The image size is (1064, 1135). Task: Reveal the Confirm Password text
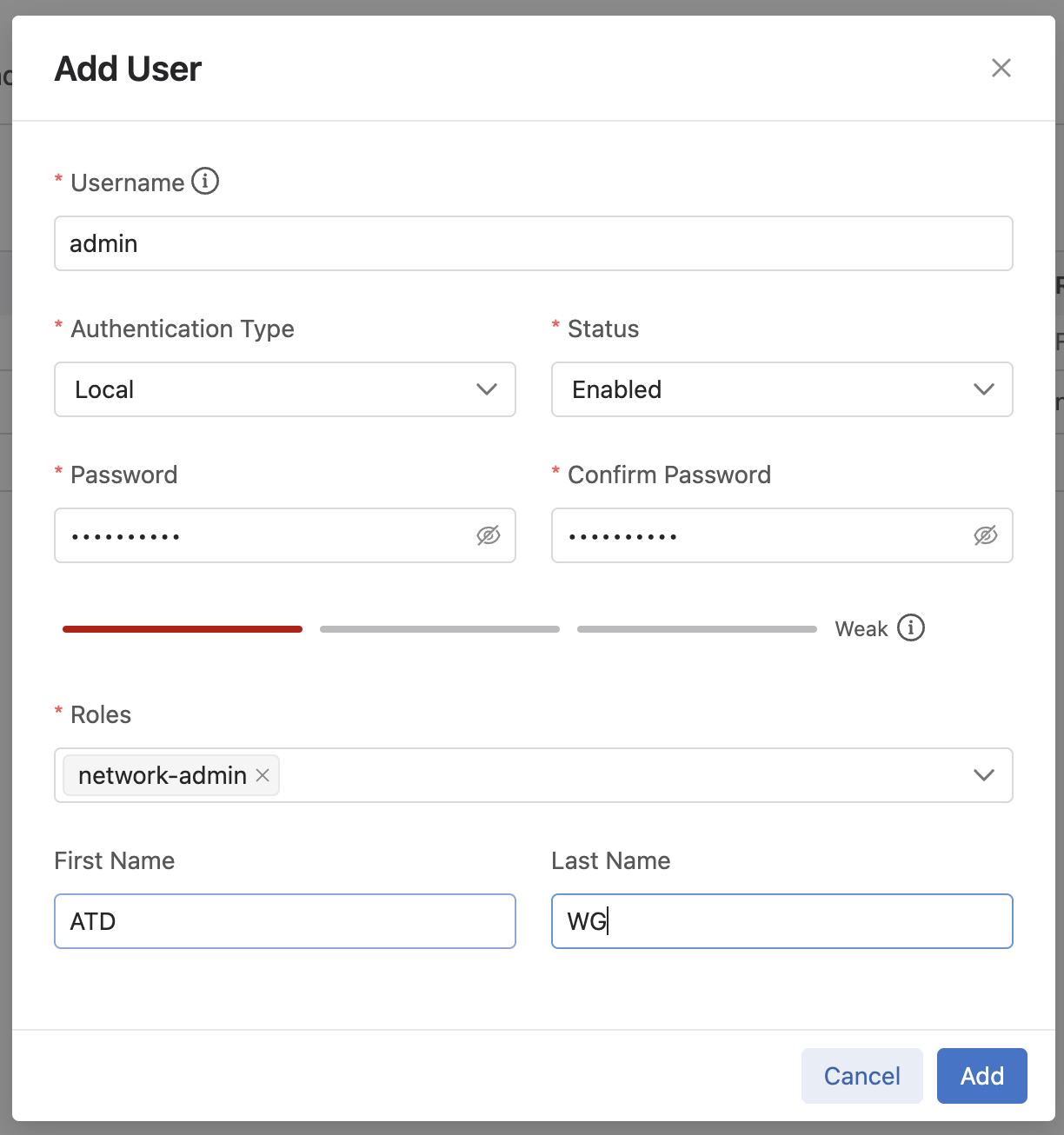coord(985,535)
